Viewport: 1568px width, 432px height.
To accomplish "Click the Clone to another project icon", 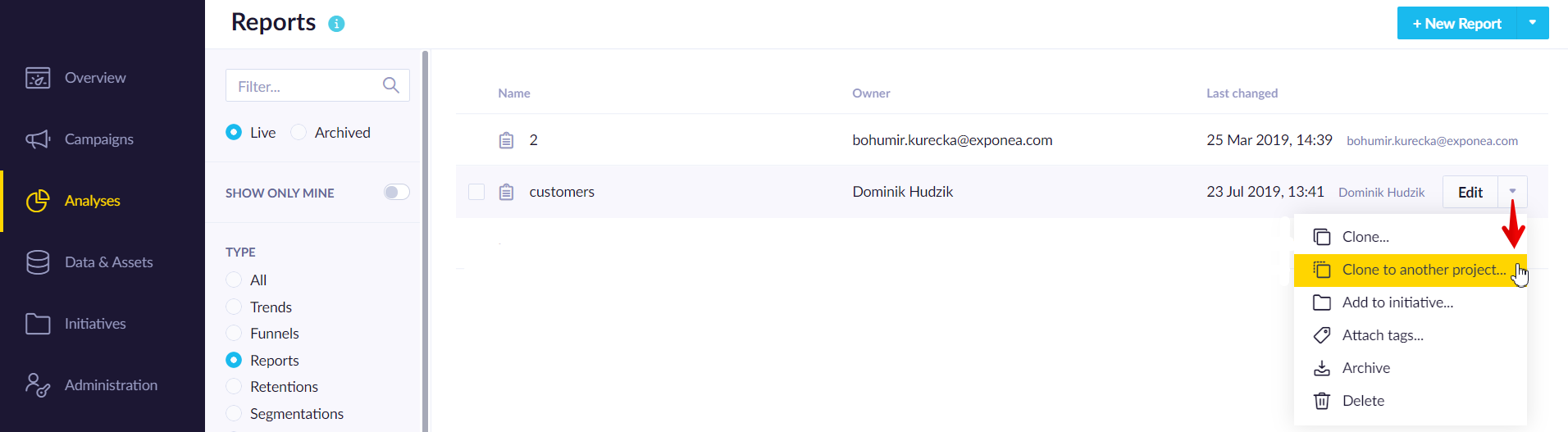I will 1322,270.
